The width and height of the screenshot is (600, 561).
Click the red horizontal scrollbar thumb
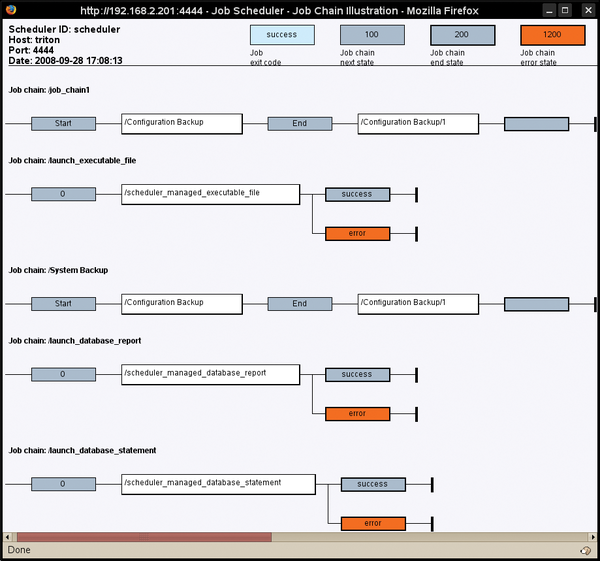(144, 537)
